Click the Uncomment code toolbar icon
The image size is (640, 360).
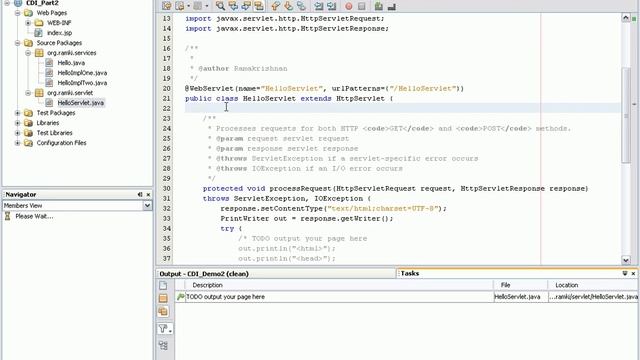pos(391,6)
